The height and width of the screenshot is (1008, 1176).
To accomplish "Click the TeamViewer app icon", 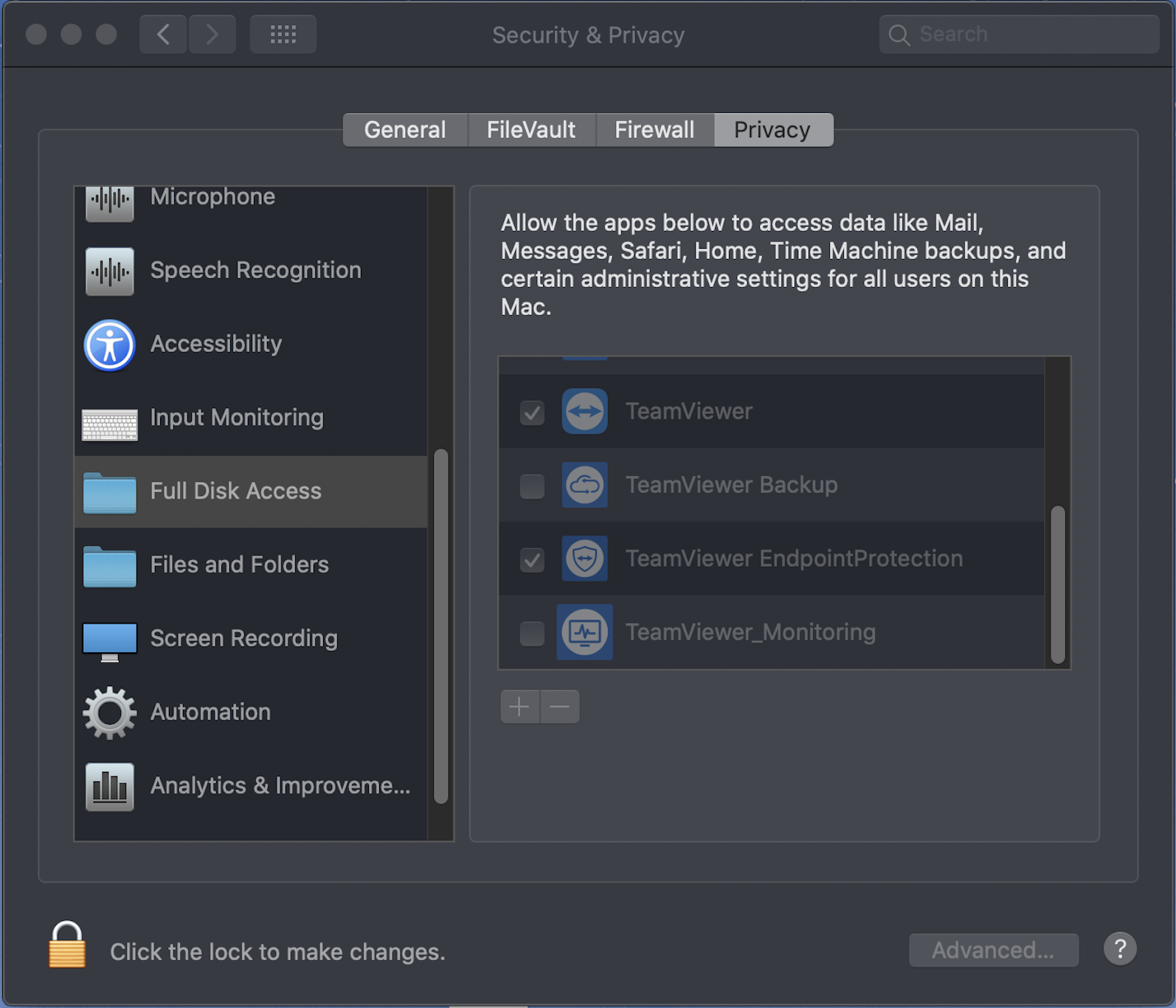I will [x=584, y=411].
